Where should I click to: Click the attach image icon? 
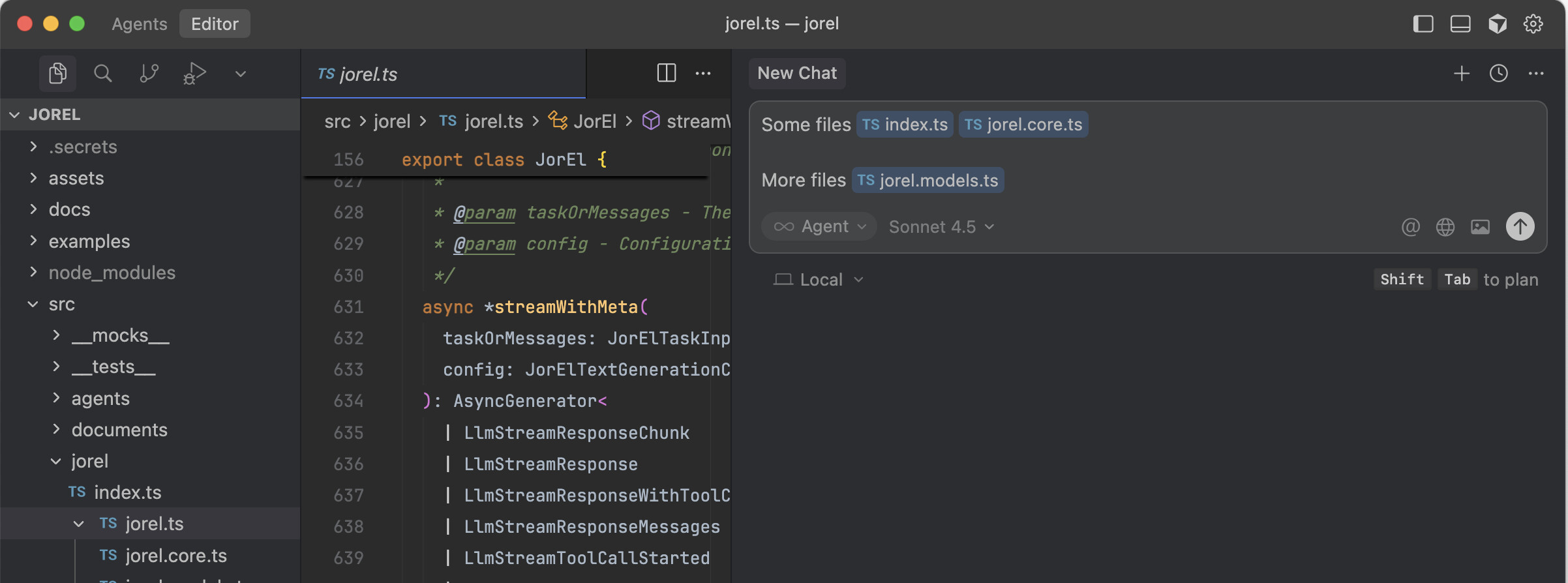point(1480,226)
